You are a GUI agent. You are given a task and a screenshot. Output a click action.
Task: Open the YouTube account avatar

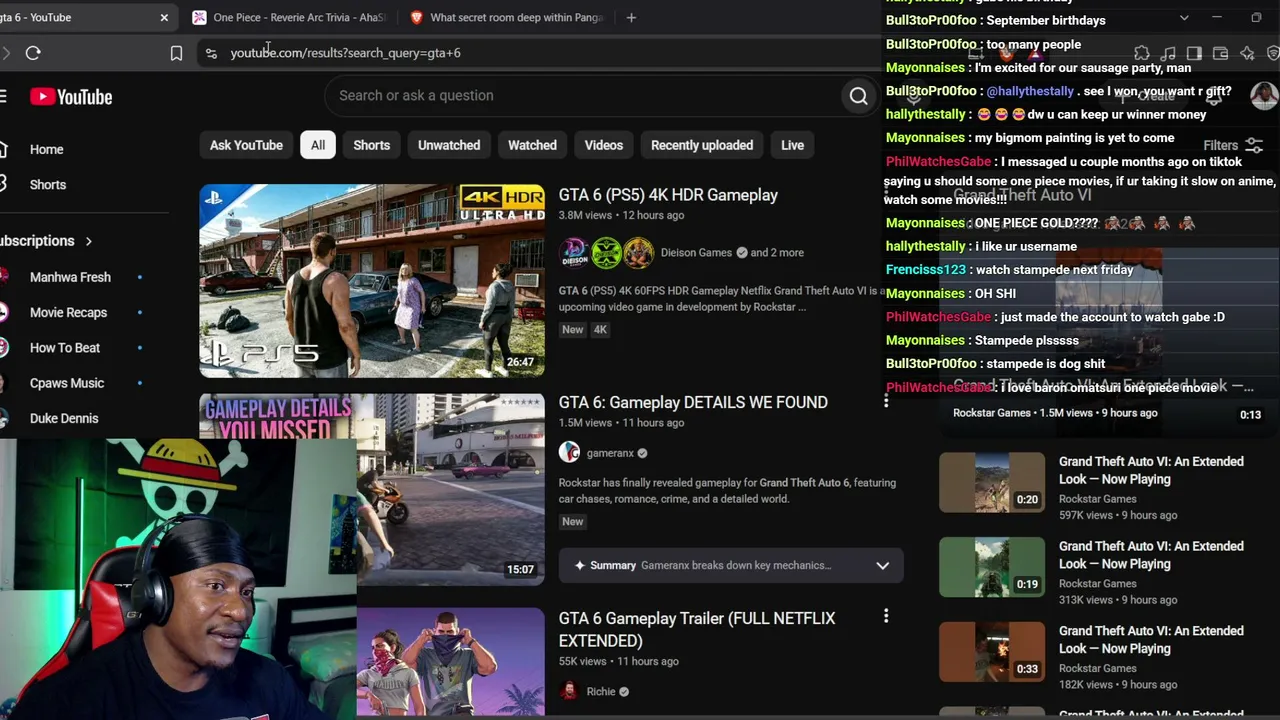(1264, 96)
